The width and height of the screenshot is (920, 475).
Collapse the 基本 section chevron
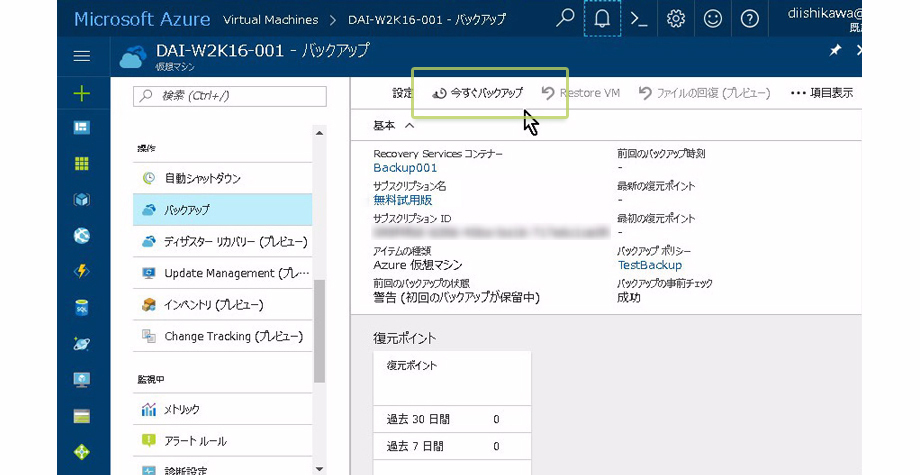pos(410,126)
